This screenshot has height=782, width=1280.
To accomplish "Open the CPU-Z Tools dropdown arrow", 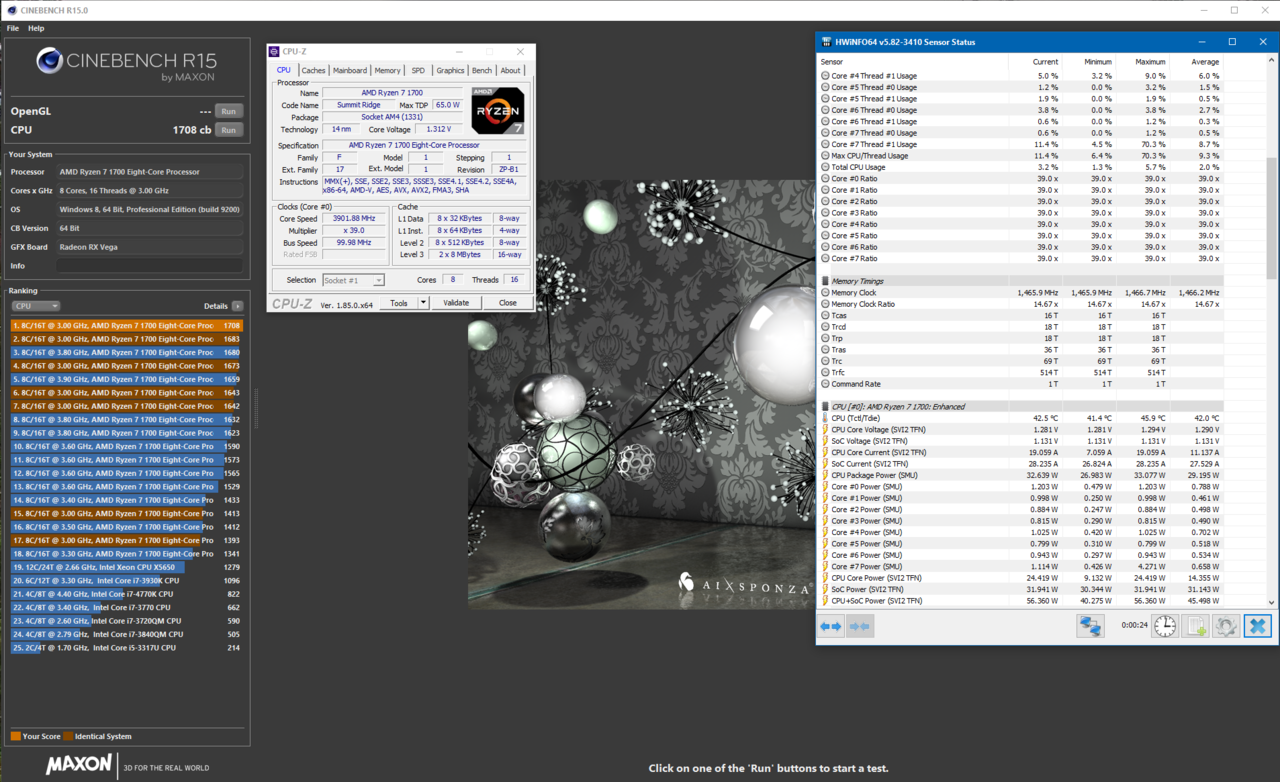I will coord(423,303).
